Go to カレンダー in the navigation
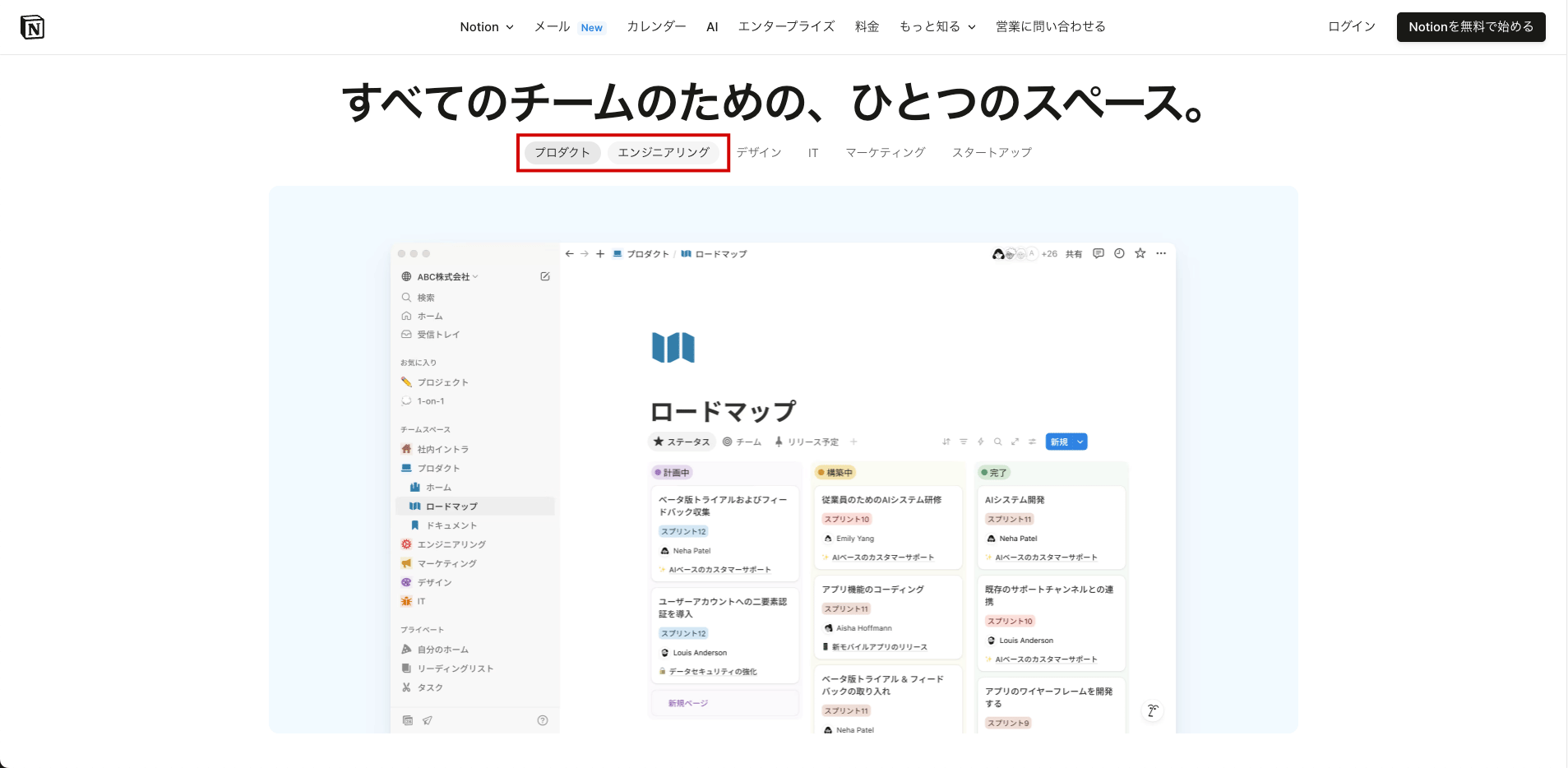 [656, 27]
